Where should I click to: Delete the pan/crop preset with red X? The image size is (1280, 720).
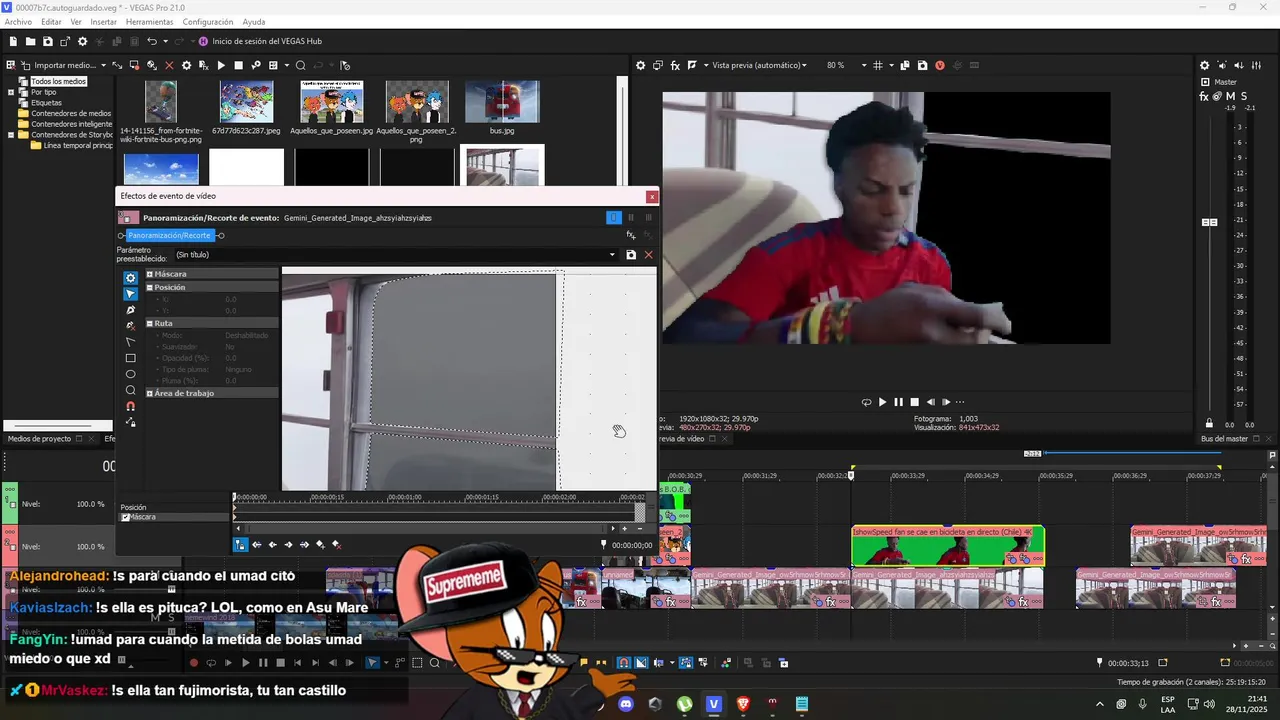click(x=648, y=255)
